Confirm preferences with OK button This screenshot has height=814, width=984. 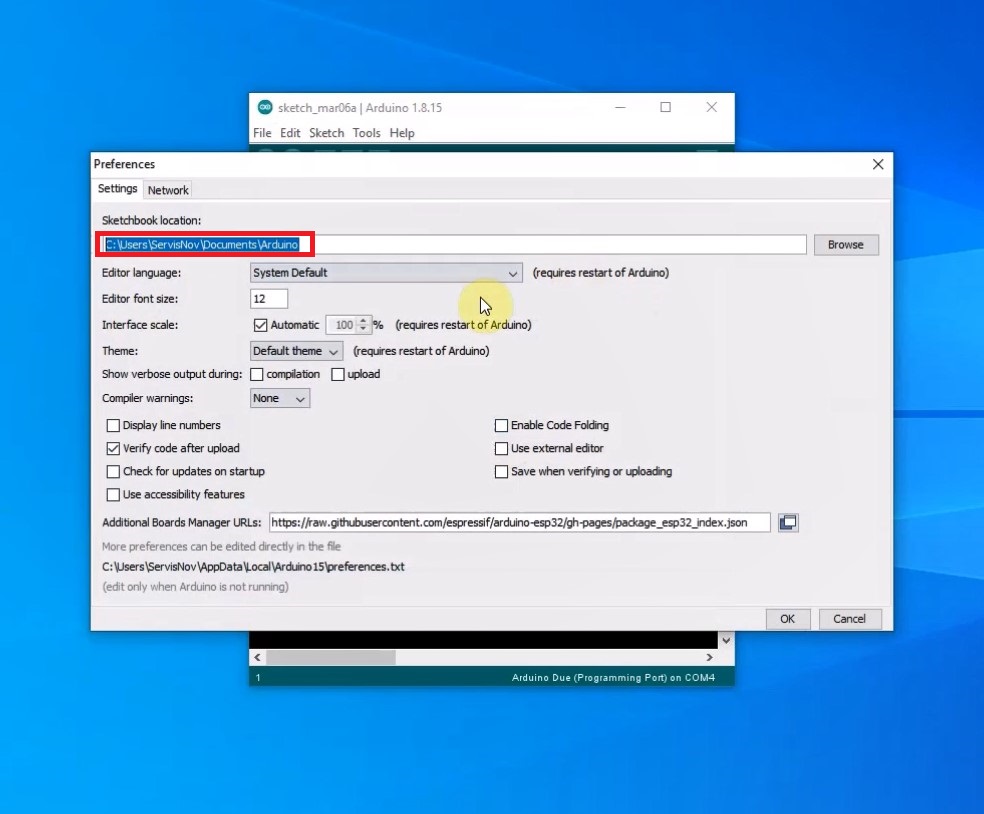(787, 619)
